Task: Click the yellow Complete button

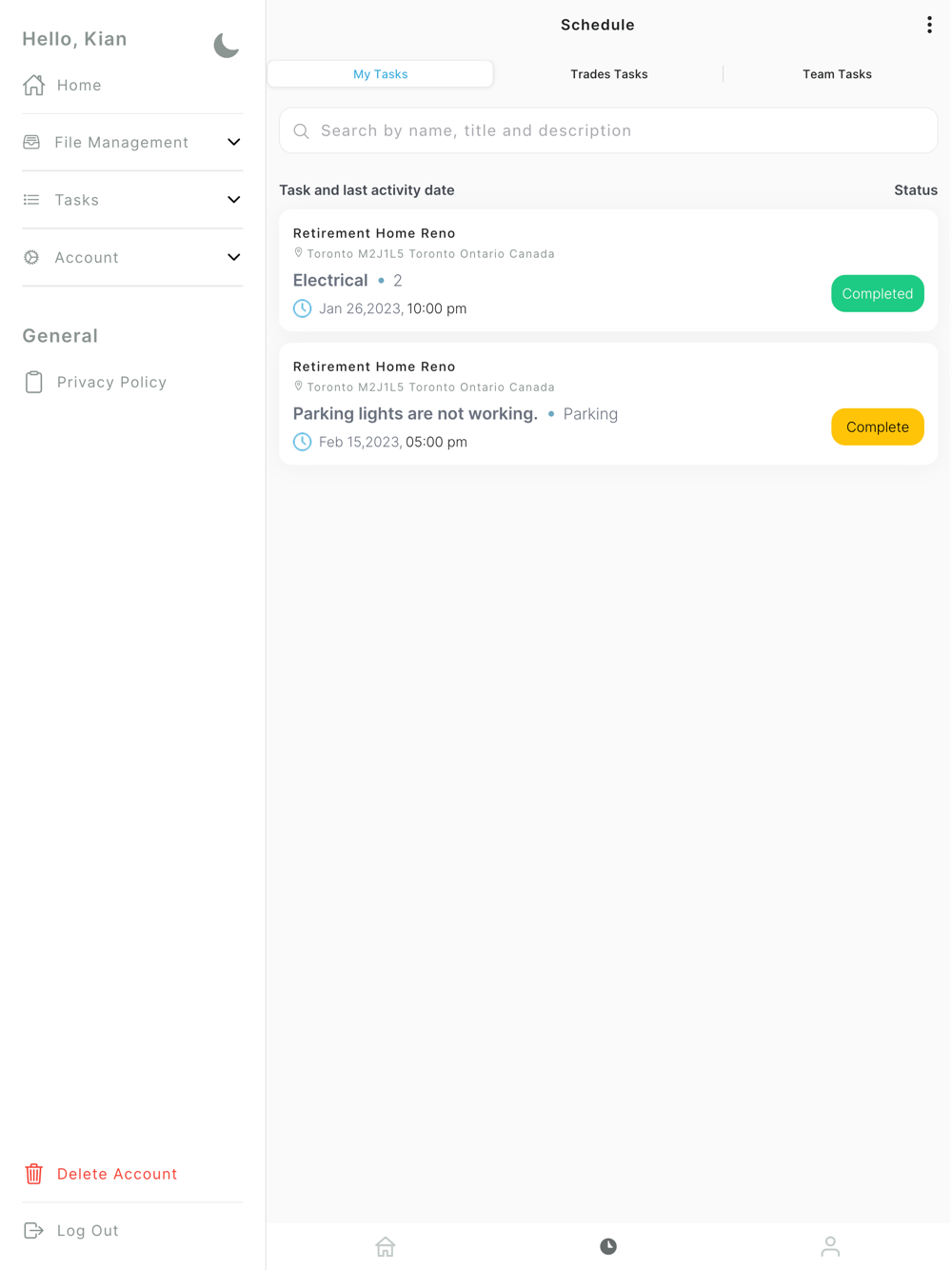Action: point(878,427)
